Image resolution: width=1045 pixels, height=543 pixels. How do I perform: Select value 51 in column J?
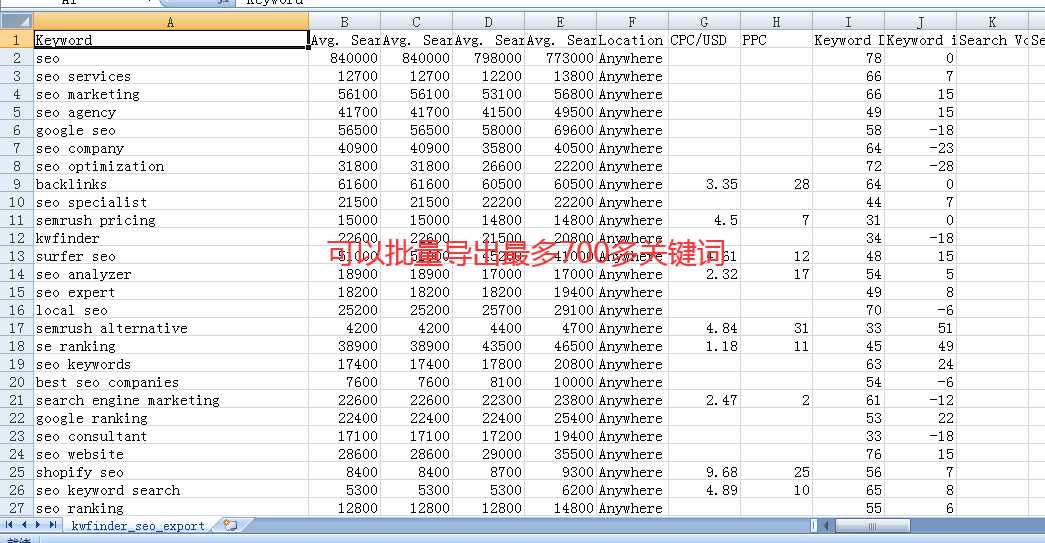[920, 328]
